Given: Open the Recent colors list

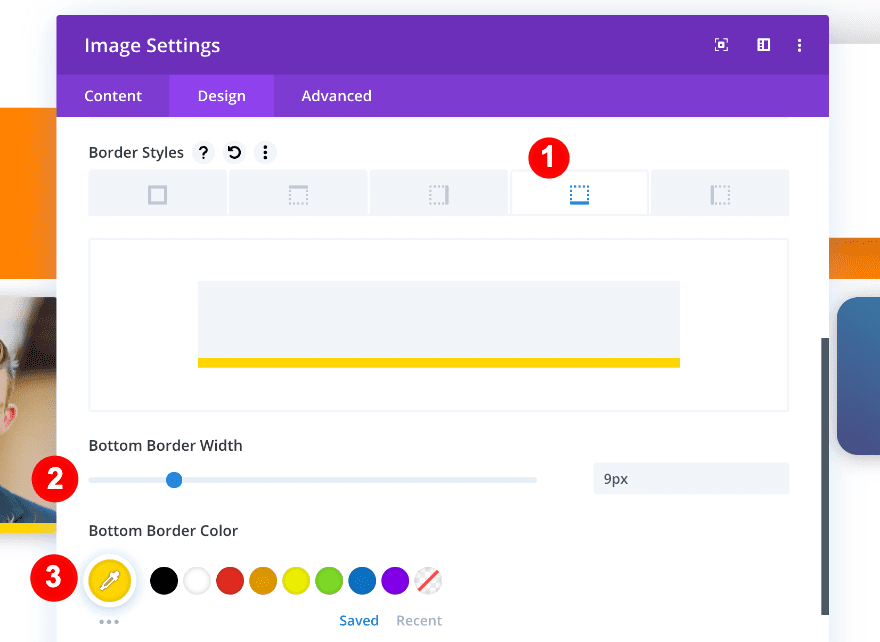Looking at the screenshot, I should tap(419, 620).
